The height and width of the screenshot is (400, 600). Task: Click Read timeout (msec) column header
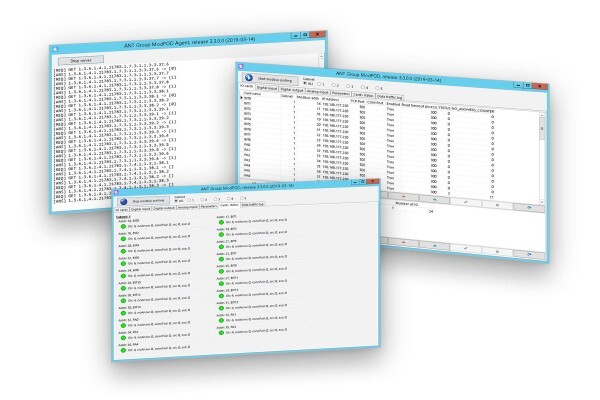pyautogui.click(x=419, y=106)
